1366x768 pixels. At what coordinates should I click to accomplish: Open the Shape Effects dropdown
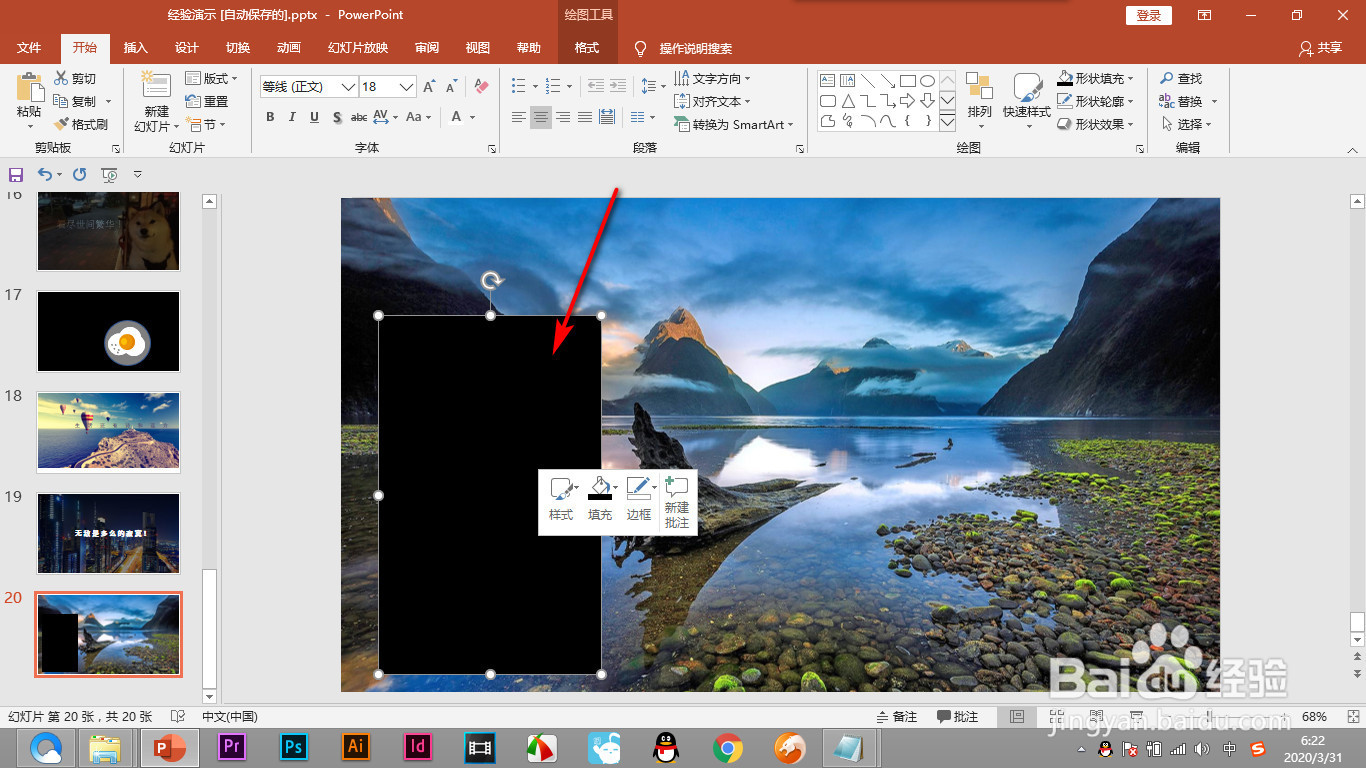click(x=1096, y=124)
